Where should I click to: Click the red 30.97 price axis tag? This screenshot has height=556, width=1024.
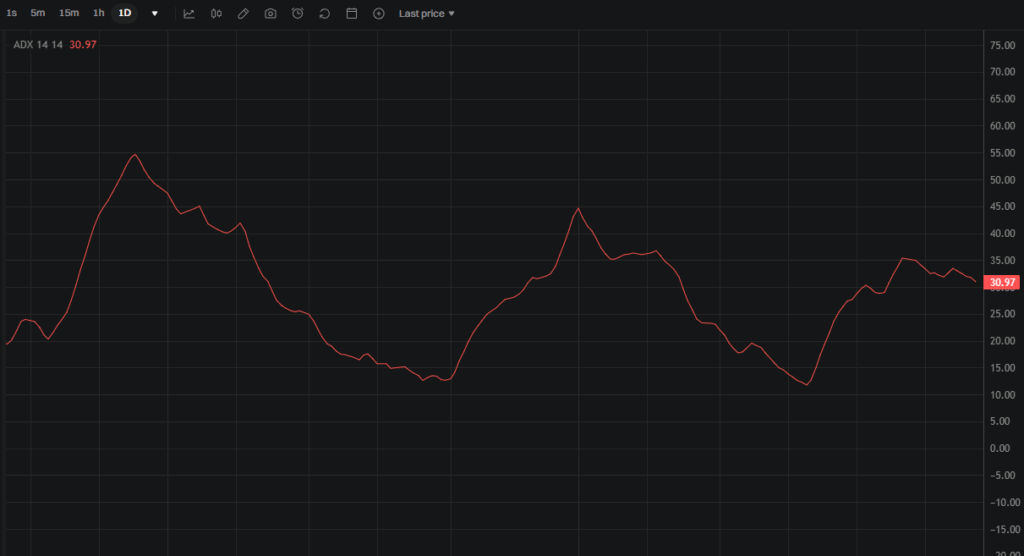(1001, 283)
